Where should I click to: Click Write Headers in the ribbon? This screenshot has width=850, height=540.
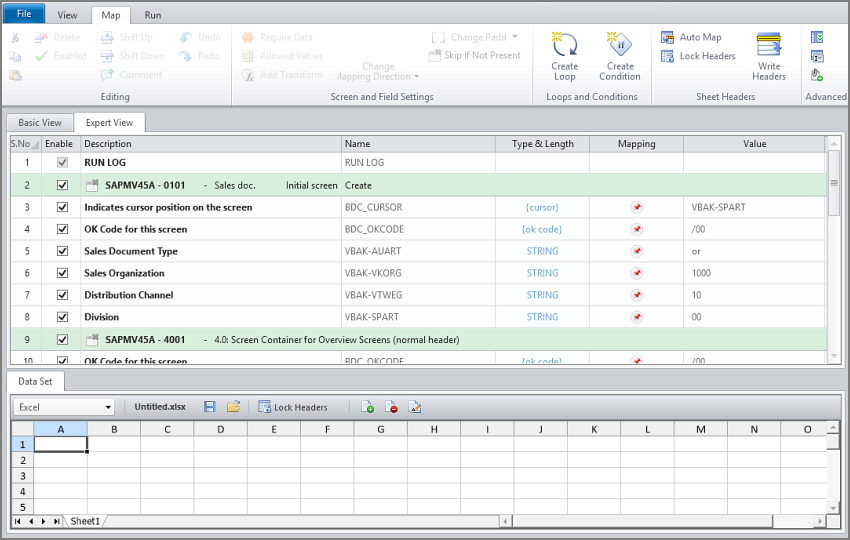click(768, 56)
